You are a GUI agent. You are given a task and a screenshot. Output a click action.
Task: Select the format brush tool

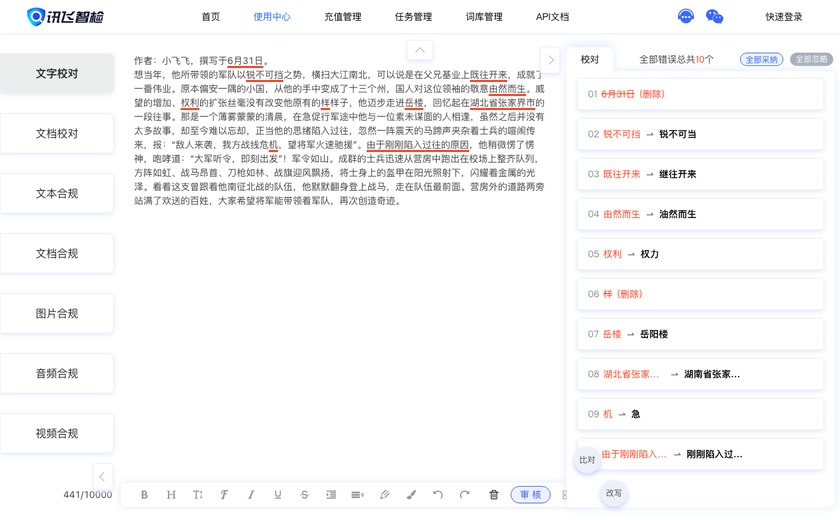[x=411, y=495]
